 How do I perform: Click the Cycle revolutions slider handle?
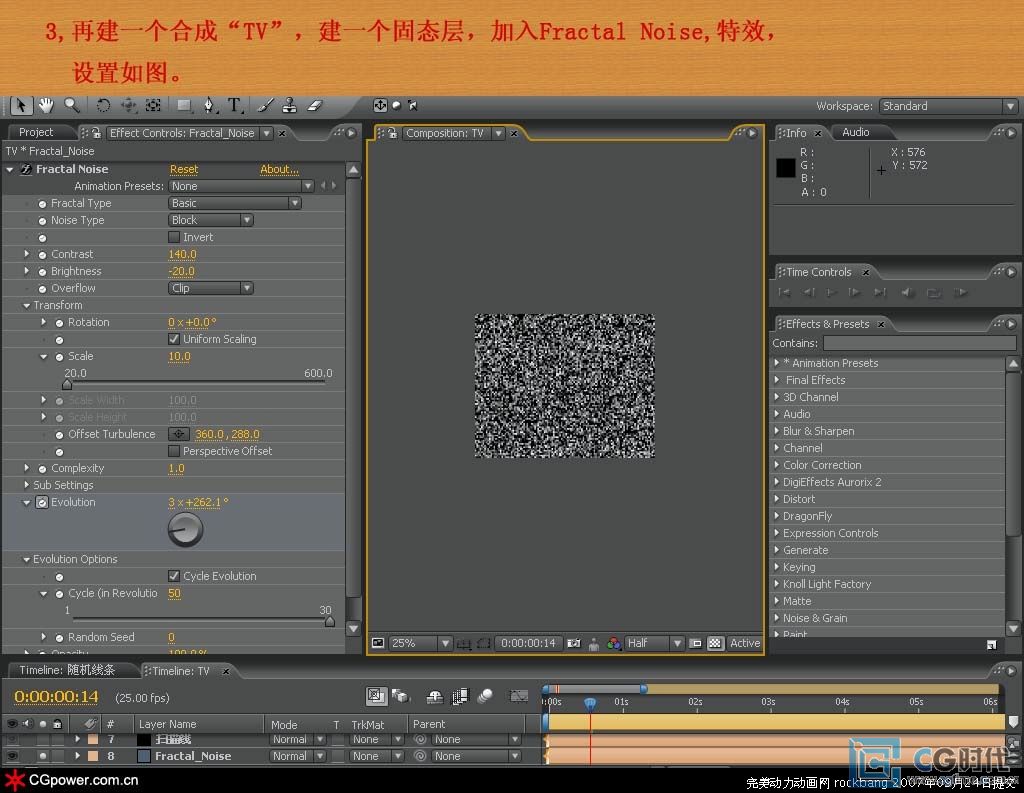point(330,621)
